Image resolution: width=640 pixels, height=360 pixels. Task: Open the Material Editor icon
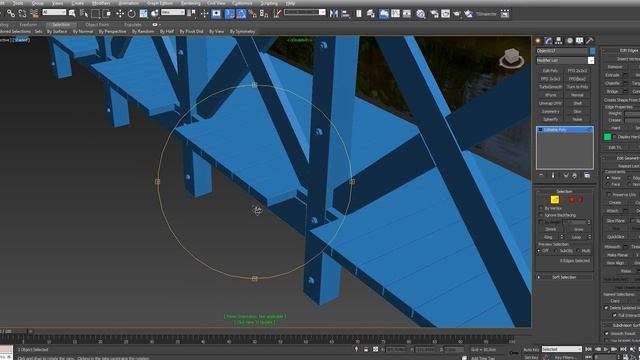421,13
